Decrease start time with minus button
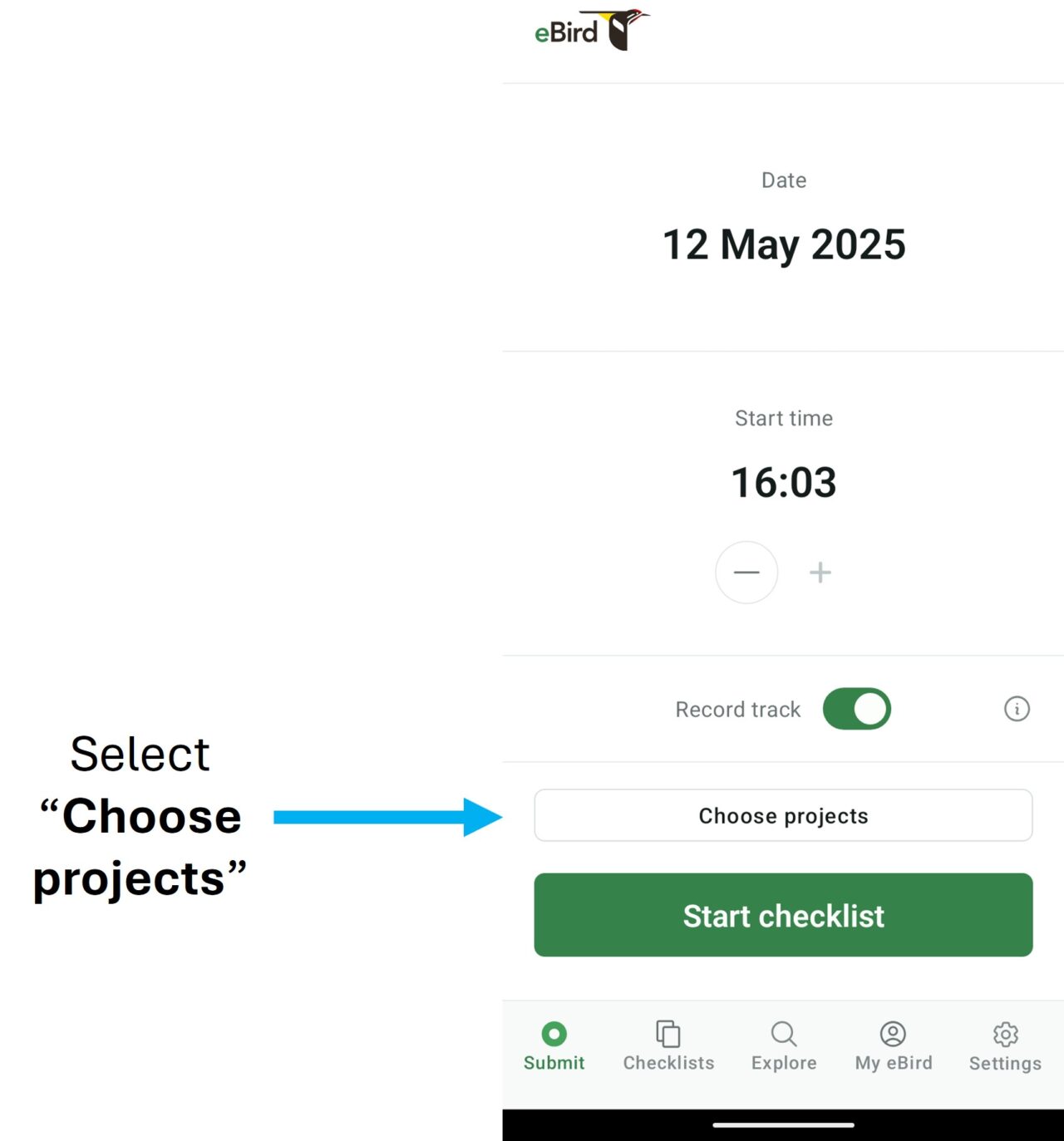This screenshot has width=1064, height=1141. [746, 573]
